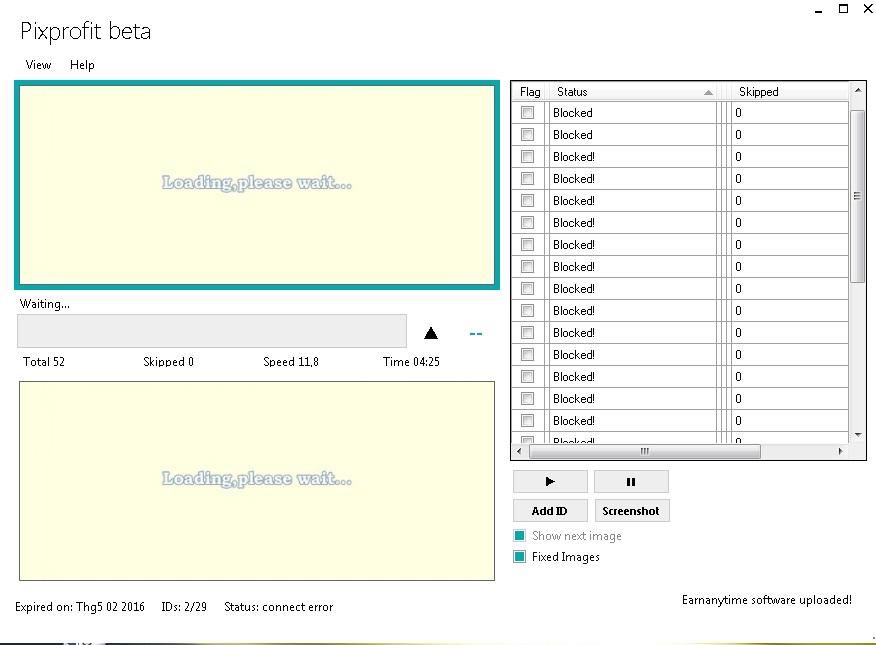
Task: Click the "Total 52" counter
Action: 44,361
